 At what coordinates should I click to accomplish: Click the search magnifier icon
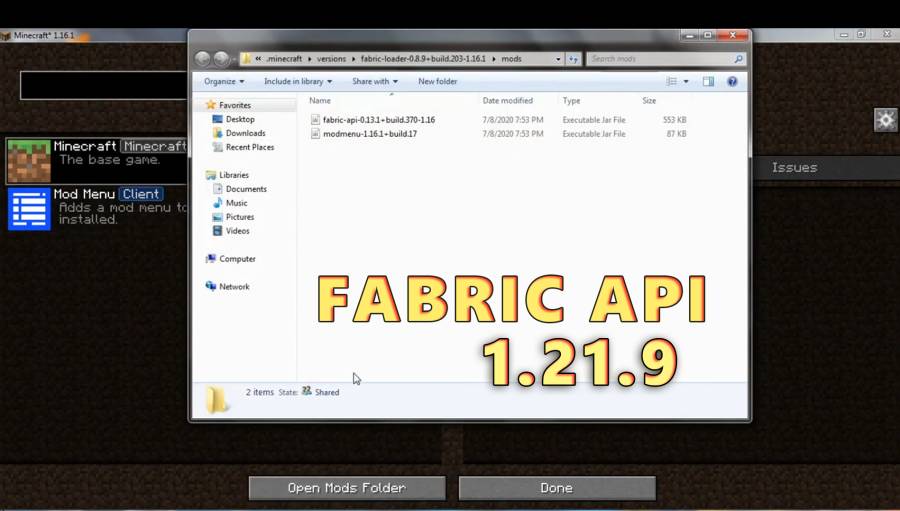[738, 59]
